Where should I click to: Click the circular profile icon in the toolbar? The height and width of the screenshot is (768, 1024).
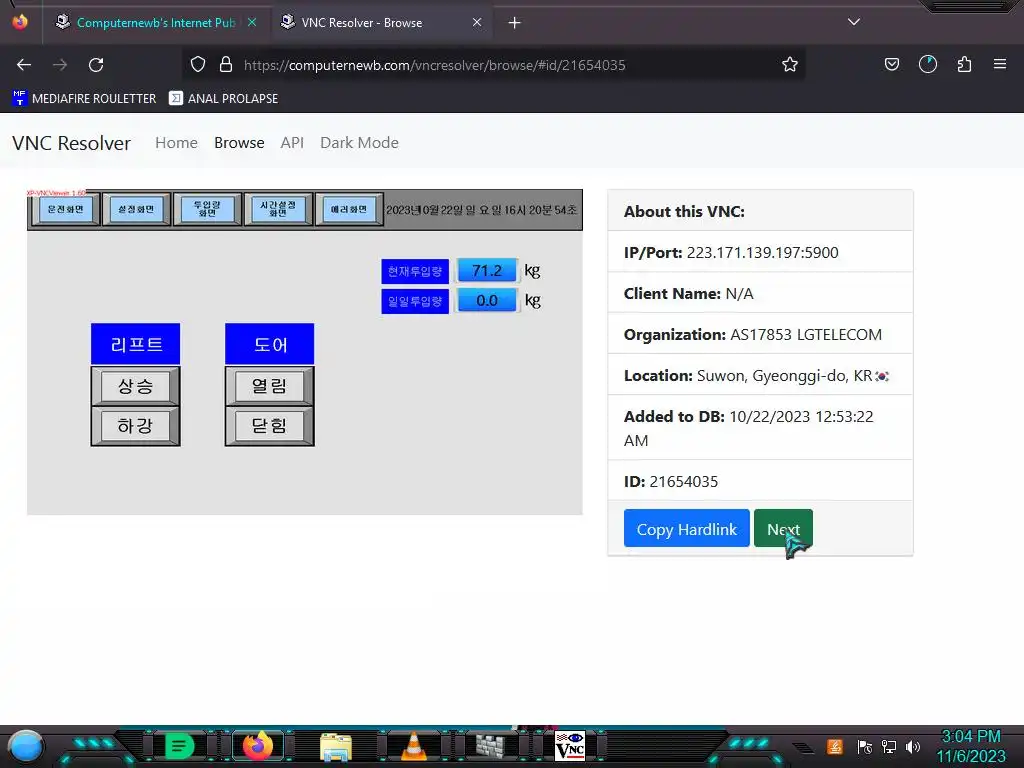pos(928,65)
